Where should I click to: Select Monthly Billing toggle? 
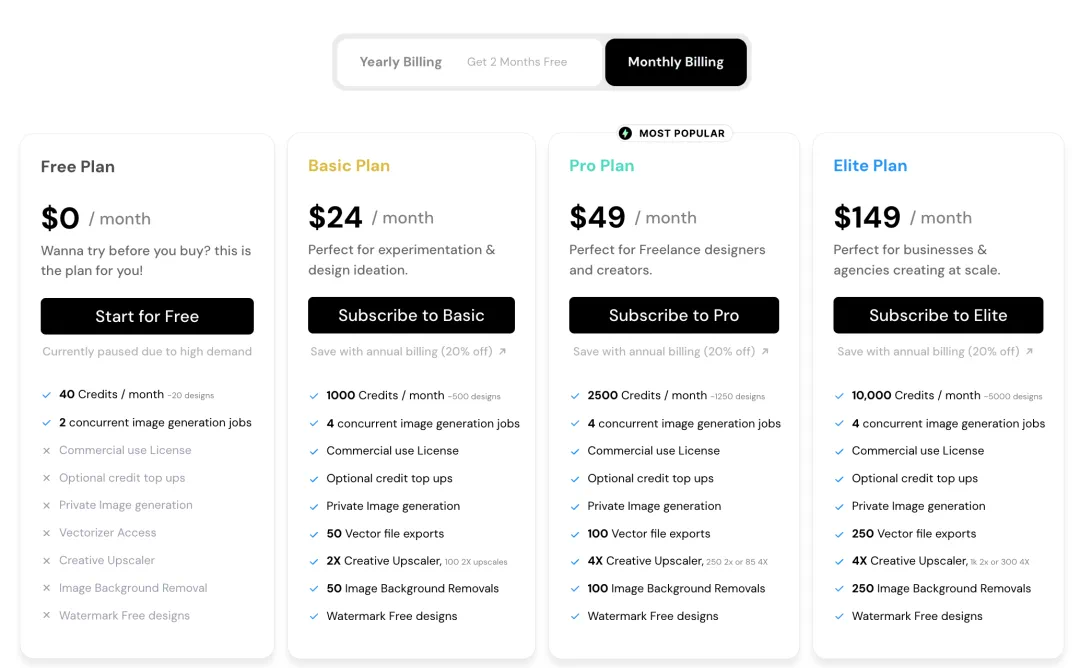675,62
